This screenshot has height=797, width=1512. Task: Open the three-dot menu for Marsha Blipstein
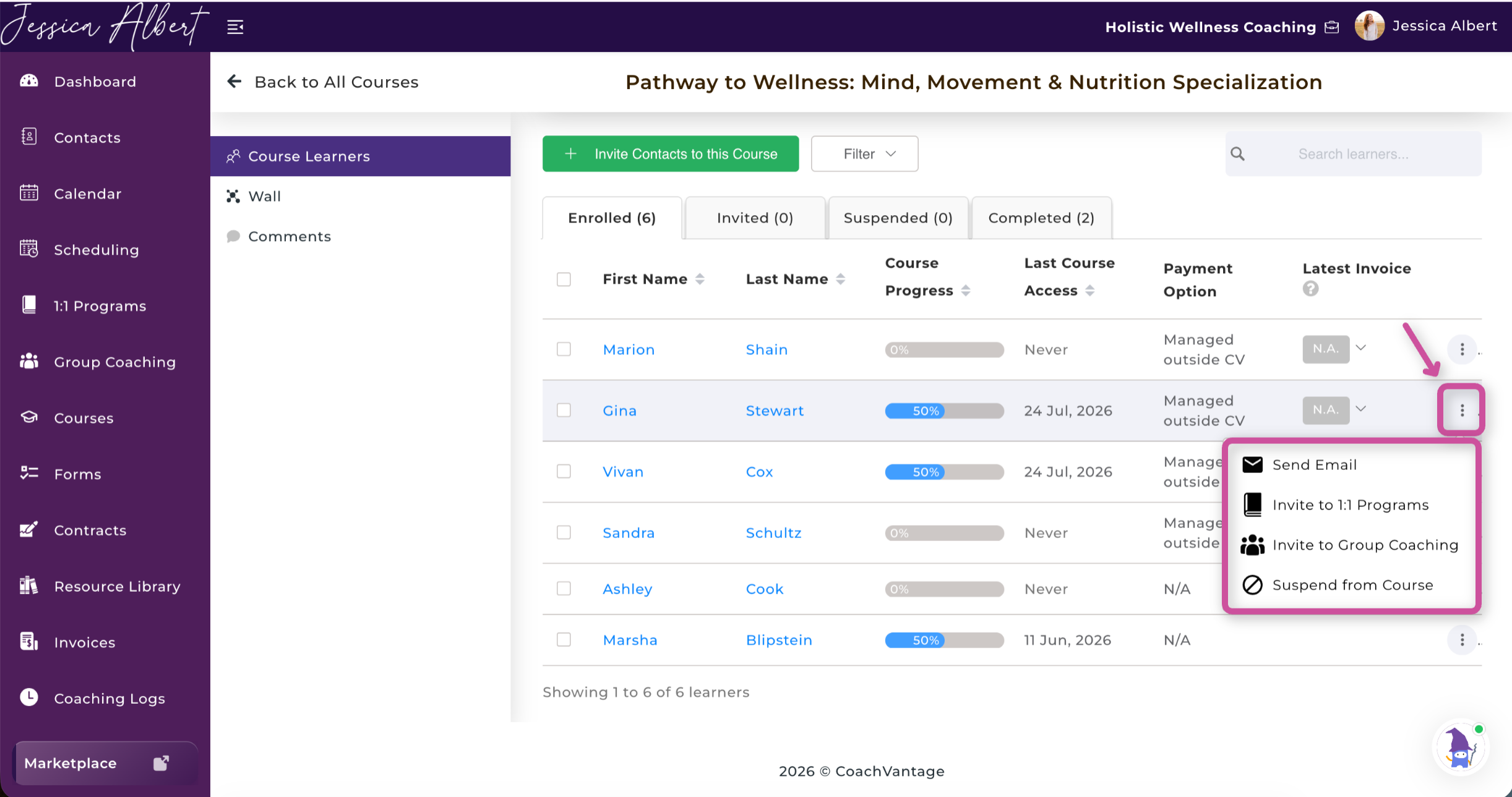(1462, 640)
